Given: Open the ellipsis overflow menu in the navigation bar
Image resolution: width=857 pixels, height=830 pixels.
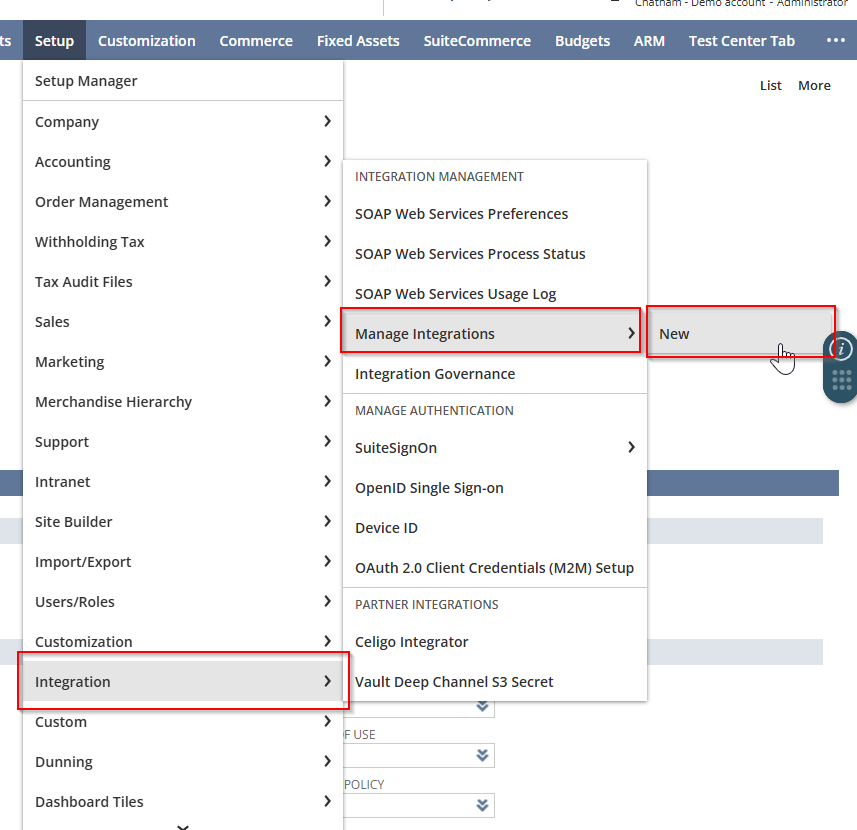Looking at the screenshot, I should tap(836, 40).
